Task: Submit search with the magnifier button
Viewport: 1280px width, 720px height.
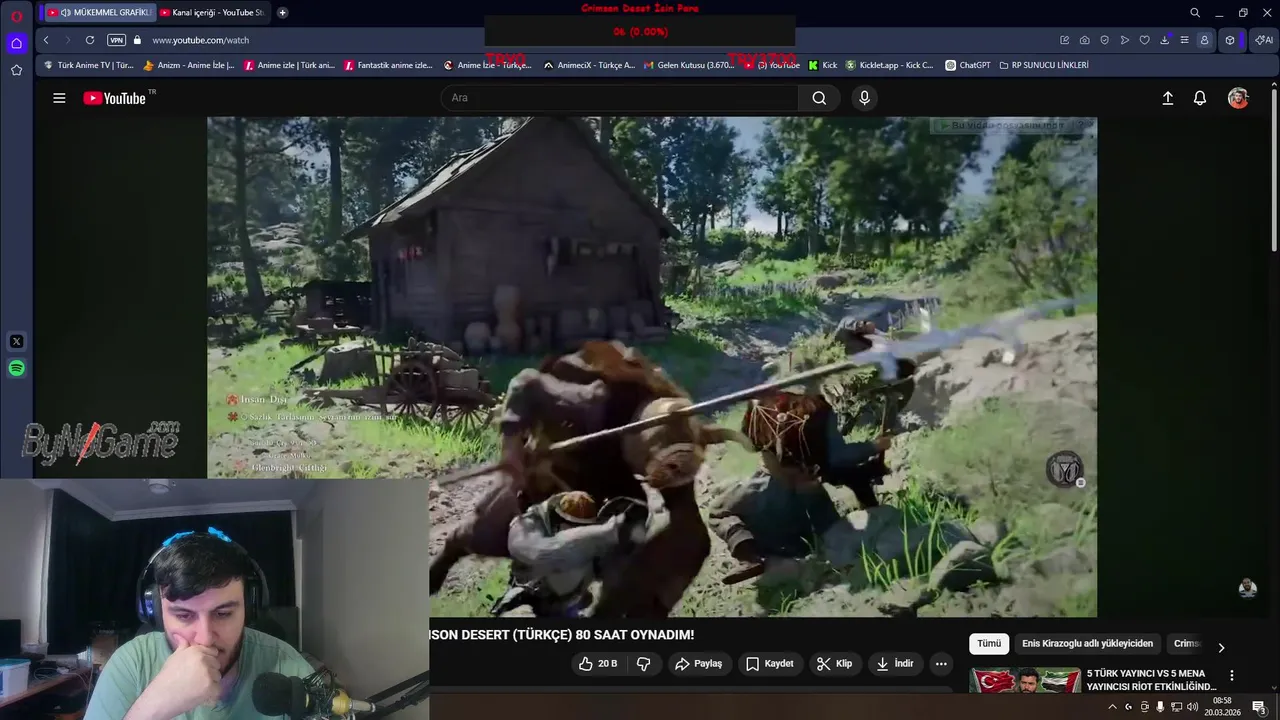Action: pyautogui.click(x=819, y=98)
